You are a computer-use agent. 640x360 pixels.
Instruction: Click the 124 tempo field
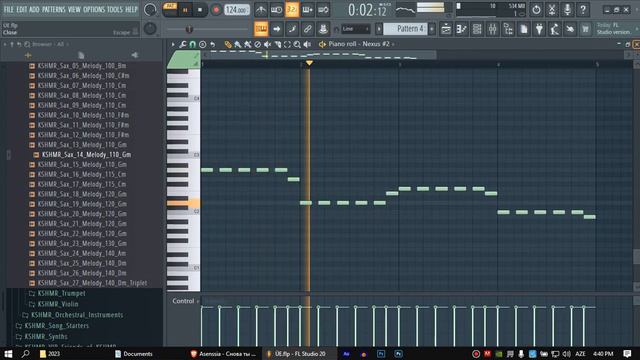(x=237, y=10)
